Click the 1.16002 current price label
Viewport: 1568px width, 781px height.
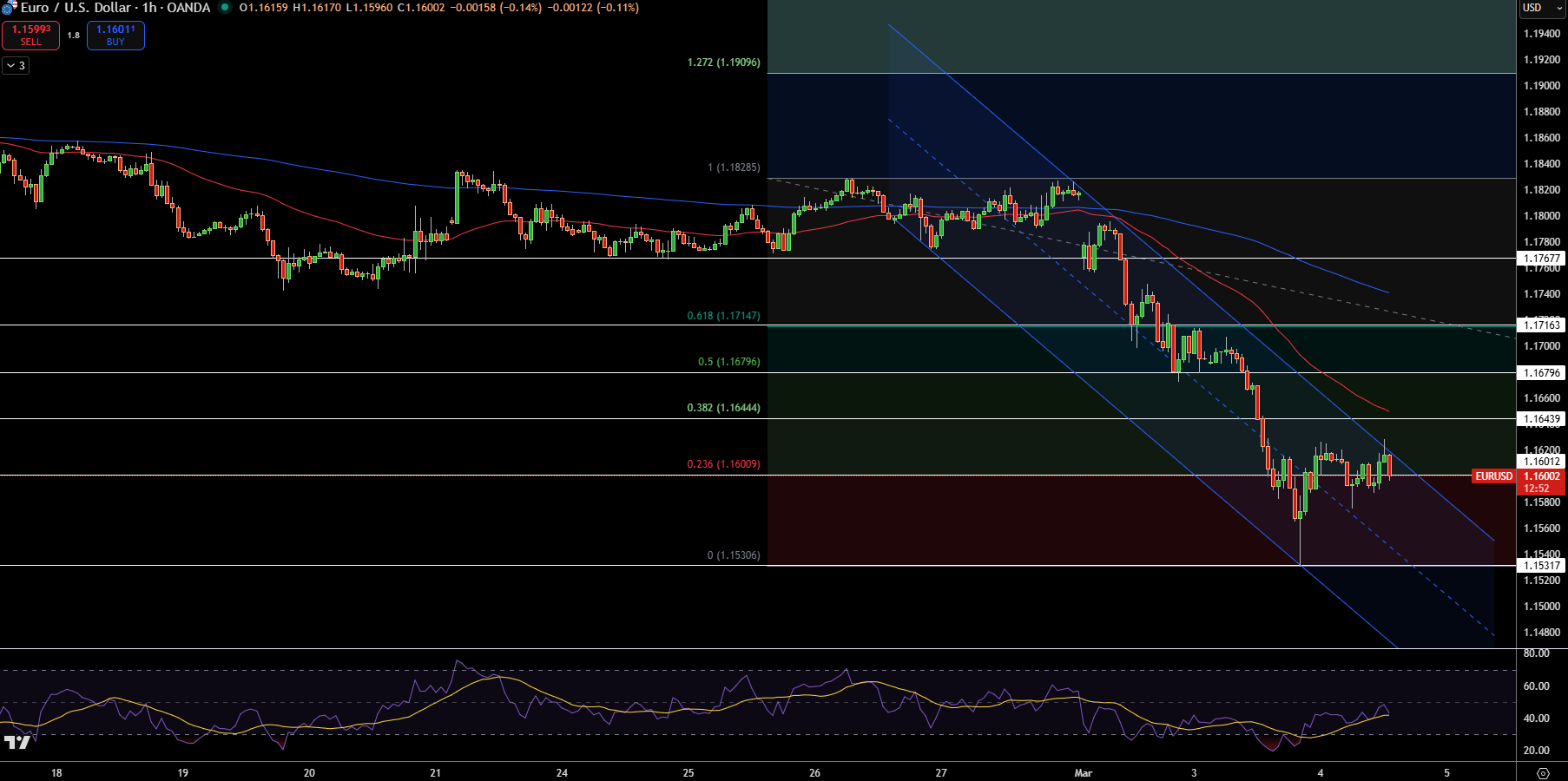[1542, 476]
